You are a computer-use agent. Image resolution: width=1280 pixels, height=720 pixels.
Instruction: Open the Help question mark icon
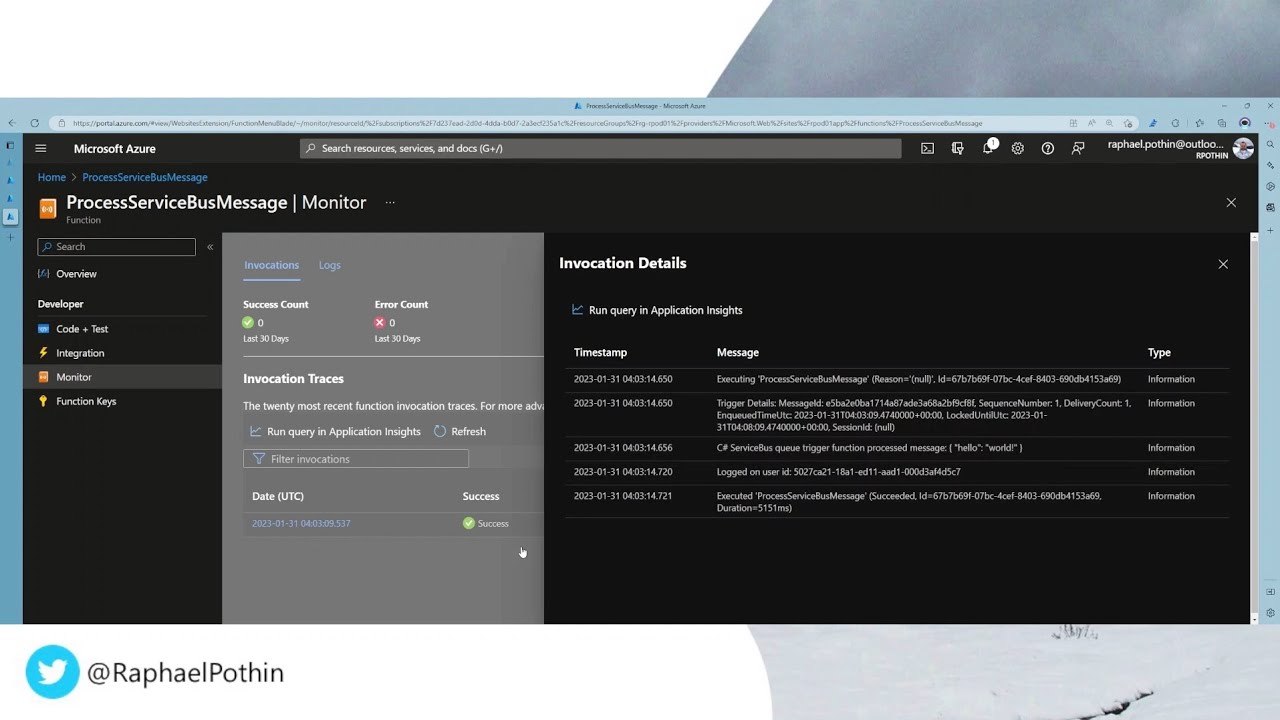coord(1047,148)
